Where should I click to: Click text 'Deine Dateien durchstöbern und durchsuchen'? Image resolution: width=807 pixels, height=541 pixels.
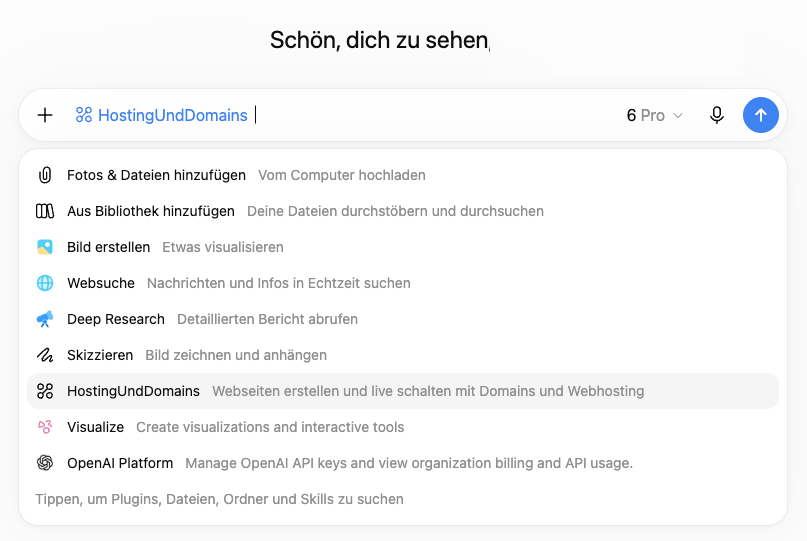(x=395, y=211)
